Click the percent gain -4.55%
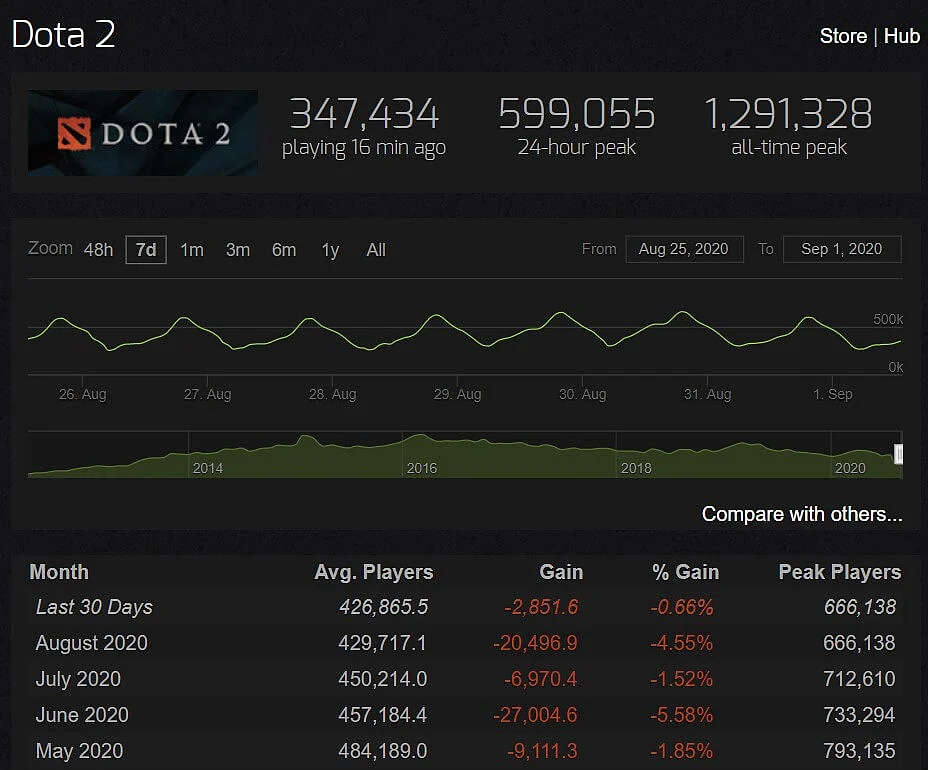This screenshot has width=928, height=770. (681, 643)
